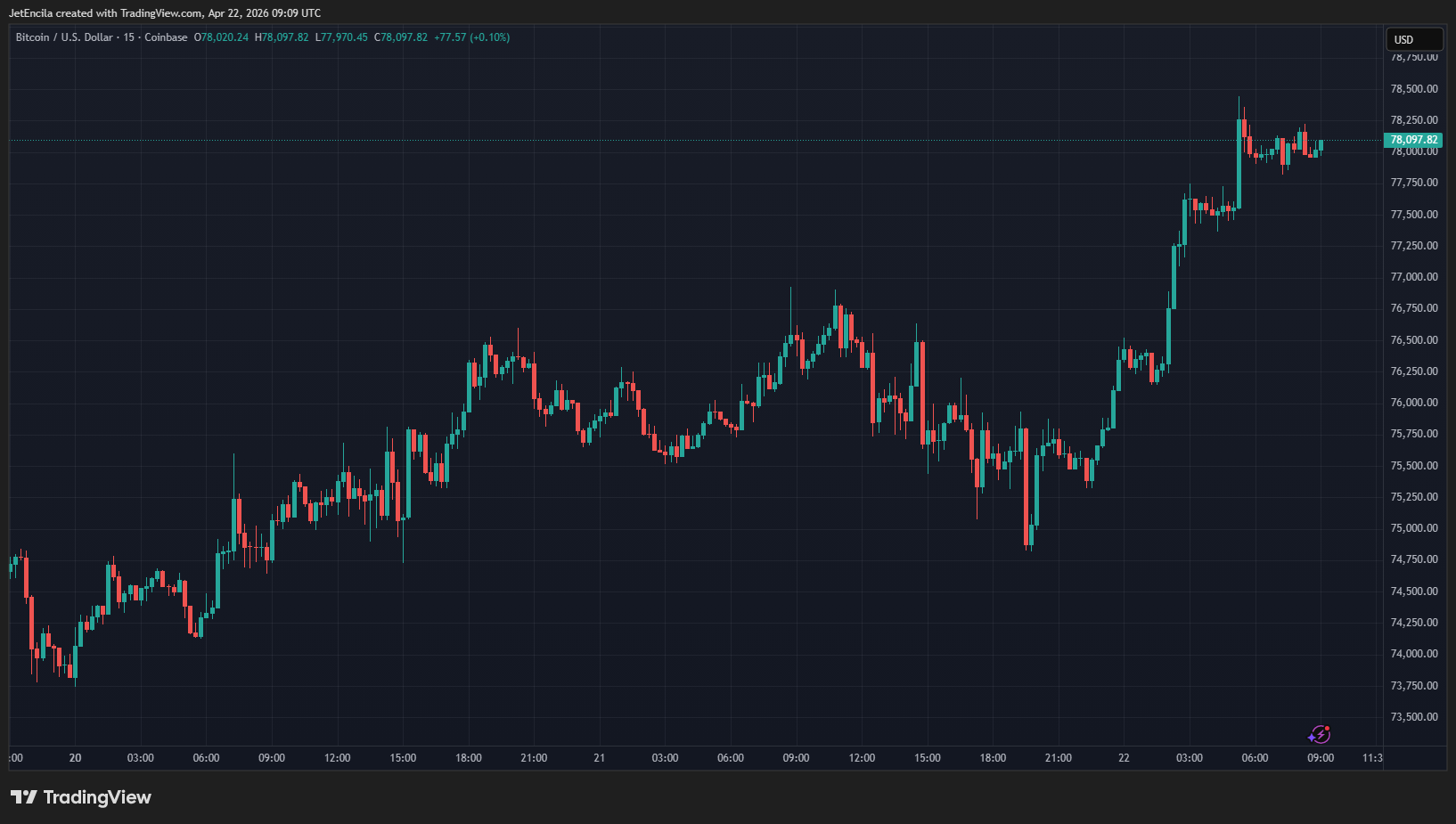Click the TradingView logo icon
This screenshot has height=824, width=1456.
coord(24,797)
